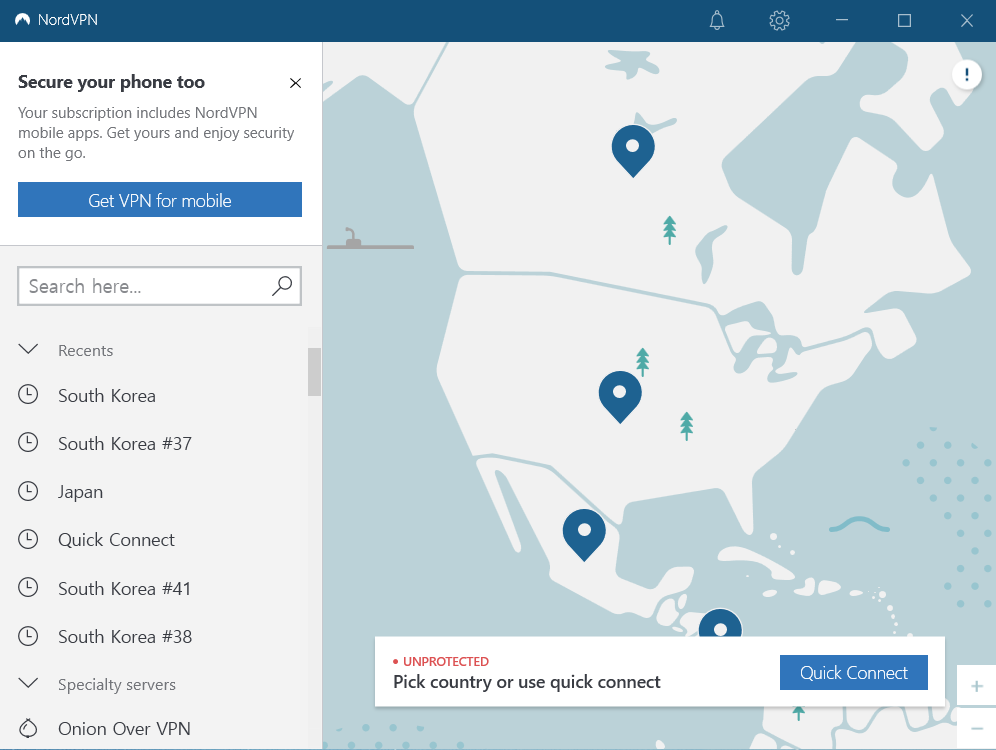The height and width of the screenshot is (750, 996).
Task: Collapse the Recents section chevron
Action: click(x=29, y=349)
